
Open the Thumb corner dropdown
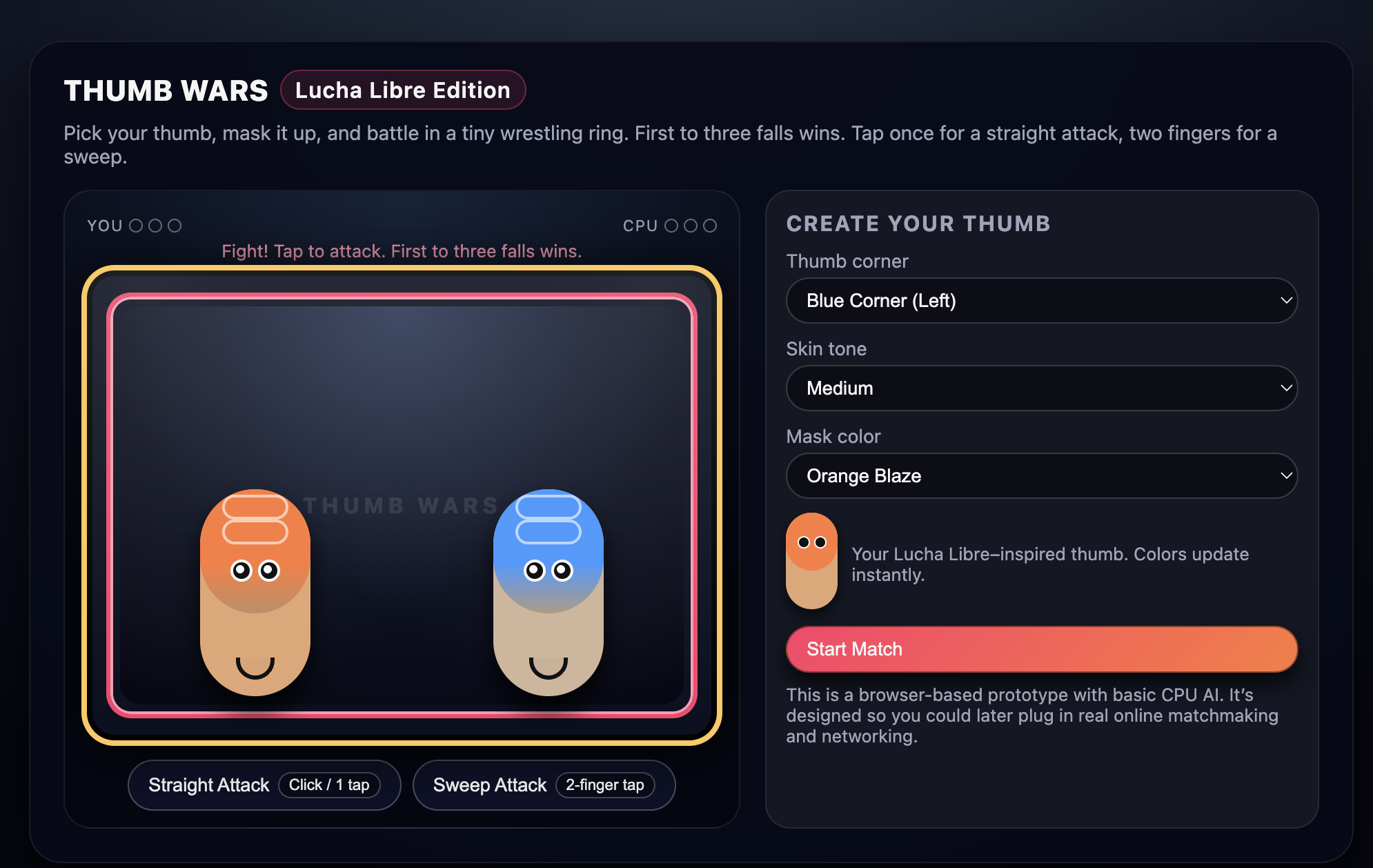point(1041,301)
